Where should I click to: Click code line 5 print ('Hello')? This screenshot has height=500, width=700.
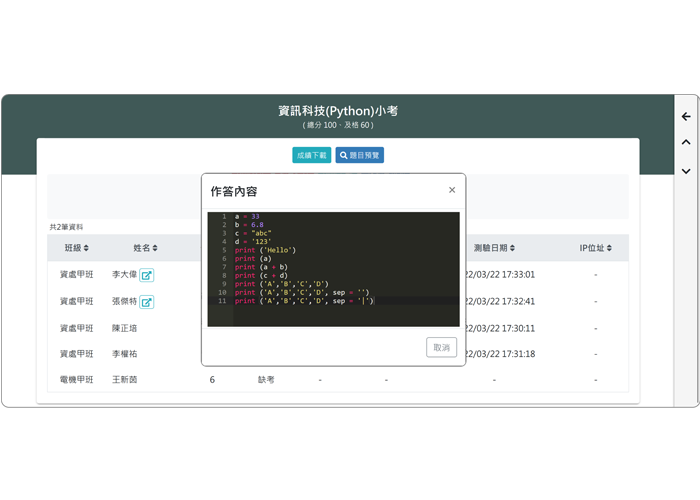coord(266,250)
